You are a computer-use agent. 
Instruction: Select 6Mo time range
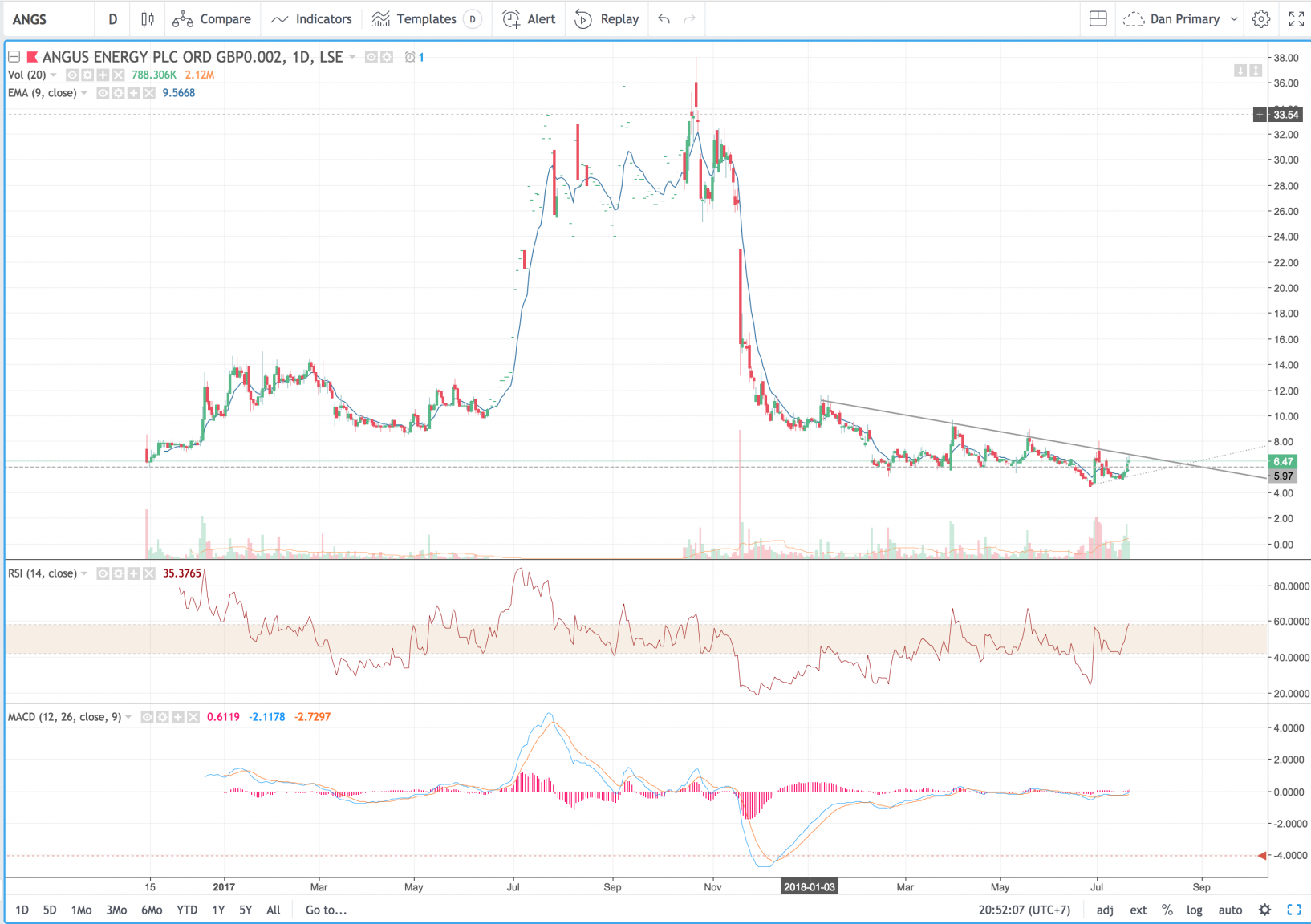152,910
